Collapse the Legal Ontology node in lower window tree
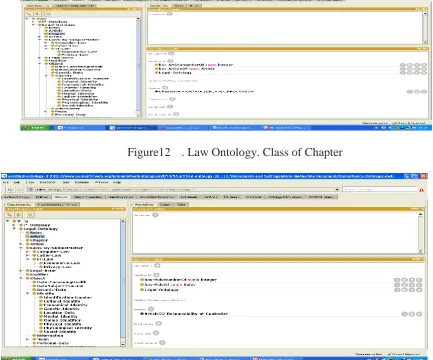The height and width of the screenshot is (360, 433). click(x=14, y=229)
